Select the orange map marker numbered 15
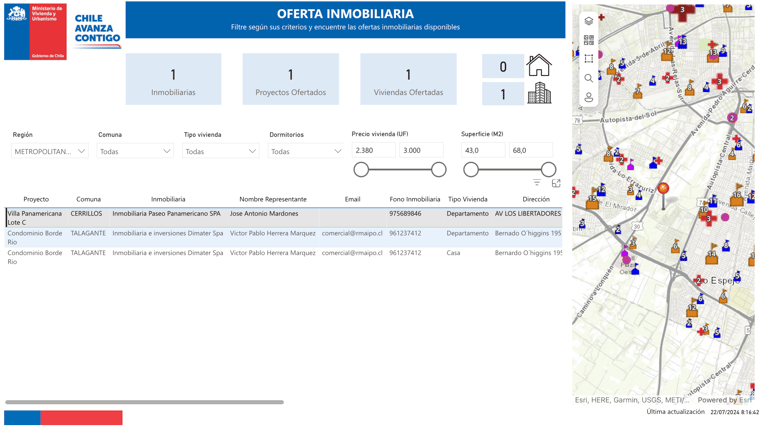Viewport: 768px width, 434px height. (593, 201)
